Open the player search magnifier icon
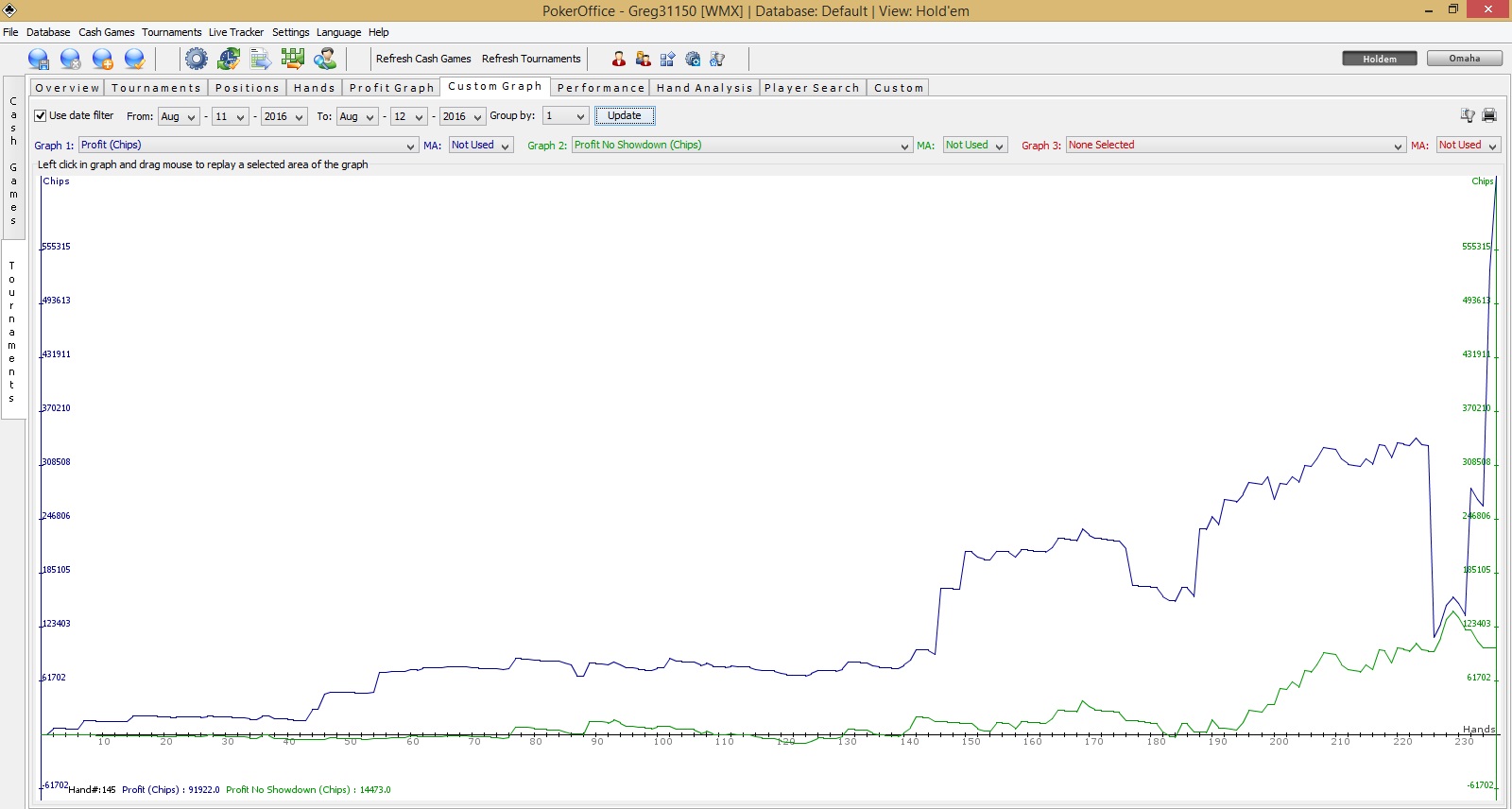 pyautogui.click(x=325, y=59)
